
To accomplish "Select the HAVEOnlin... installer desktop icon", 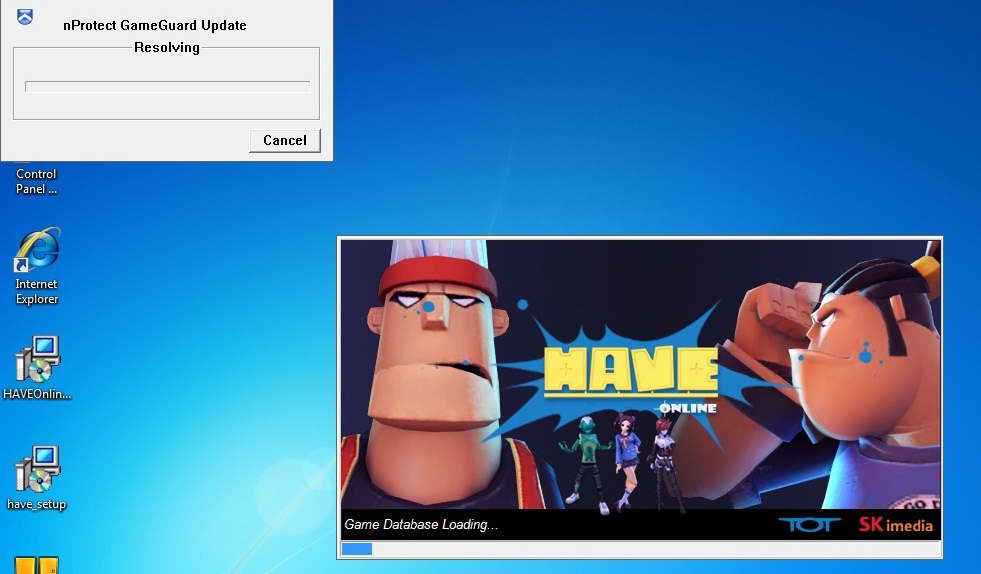I will click(37, 367).
